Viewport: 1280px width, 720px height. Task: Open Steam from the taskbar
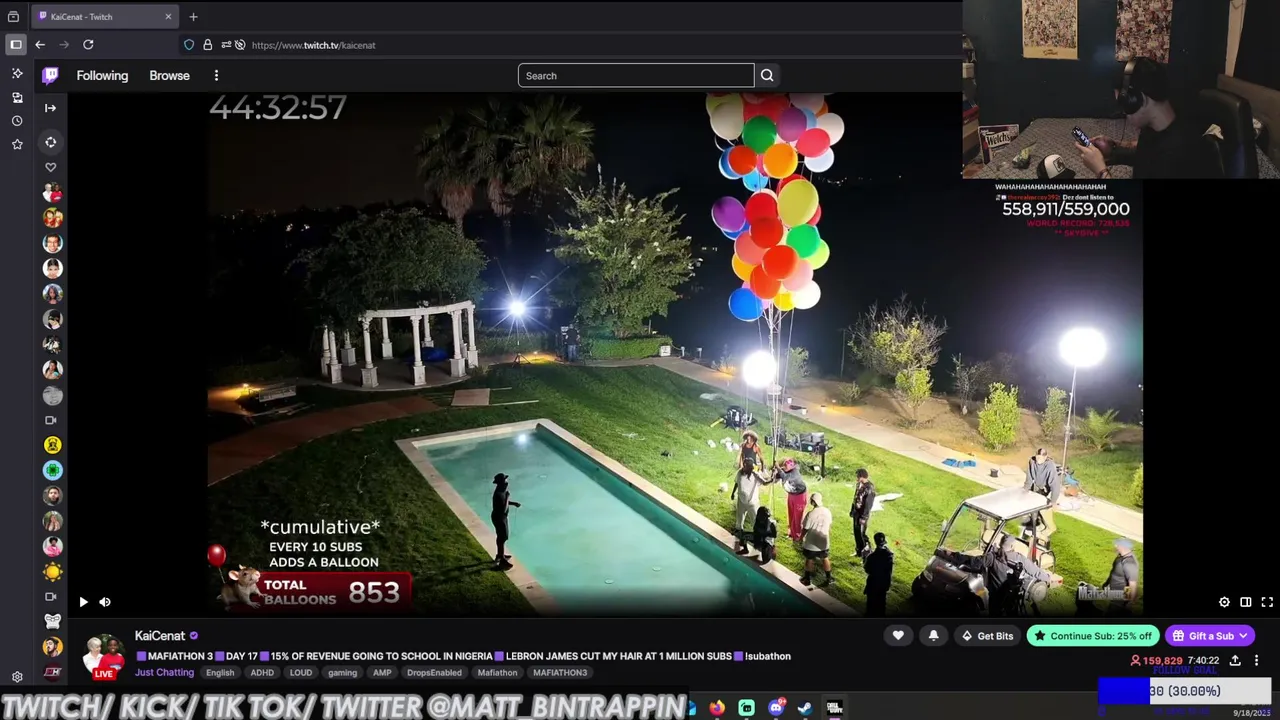(x=805, y=708)
